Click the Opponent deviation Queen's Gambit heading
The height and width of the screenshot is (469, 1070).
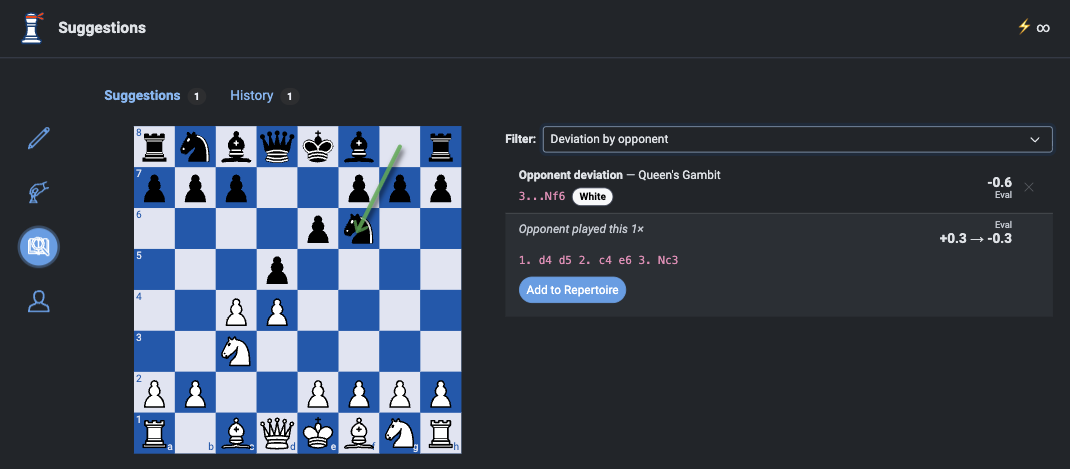[620, 175]
